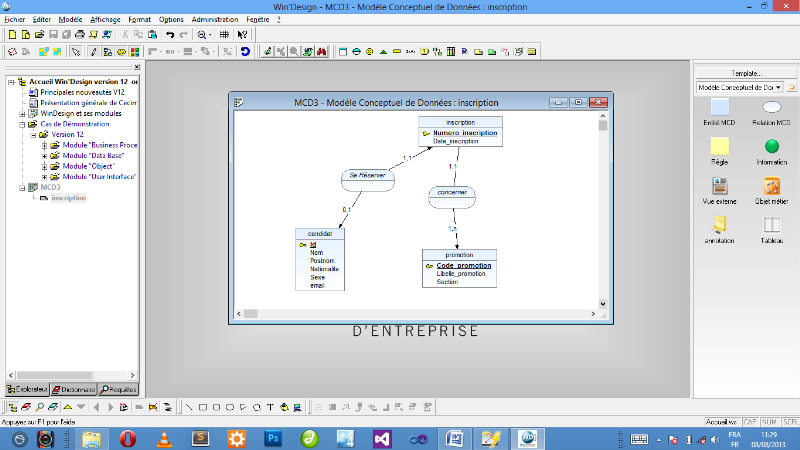Open VLC from the Windows taskbar
The height and width of the screenshot is (450, 800).
pos(164,438)
